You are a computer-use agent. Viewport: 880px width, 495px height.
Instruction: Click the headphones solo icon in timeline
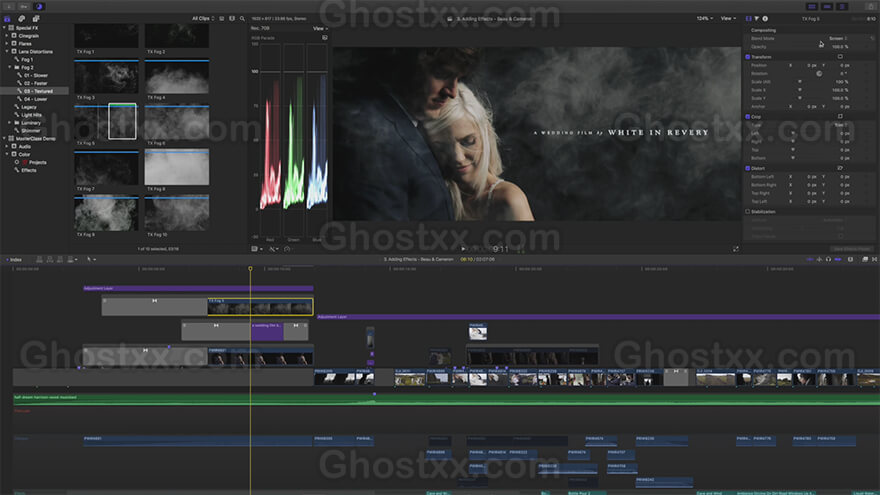(x=828, y=259)
